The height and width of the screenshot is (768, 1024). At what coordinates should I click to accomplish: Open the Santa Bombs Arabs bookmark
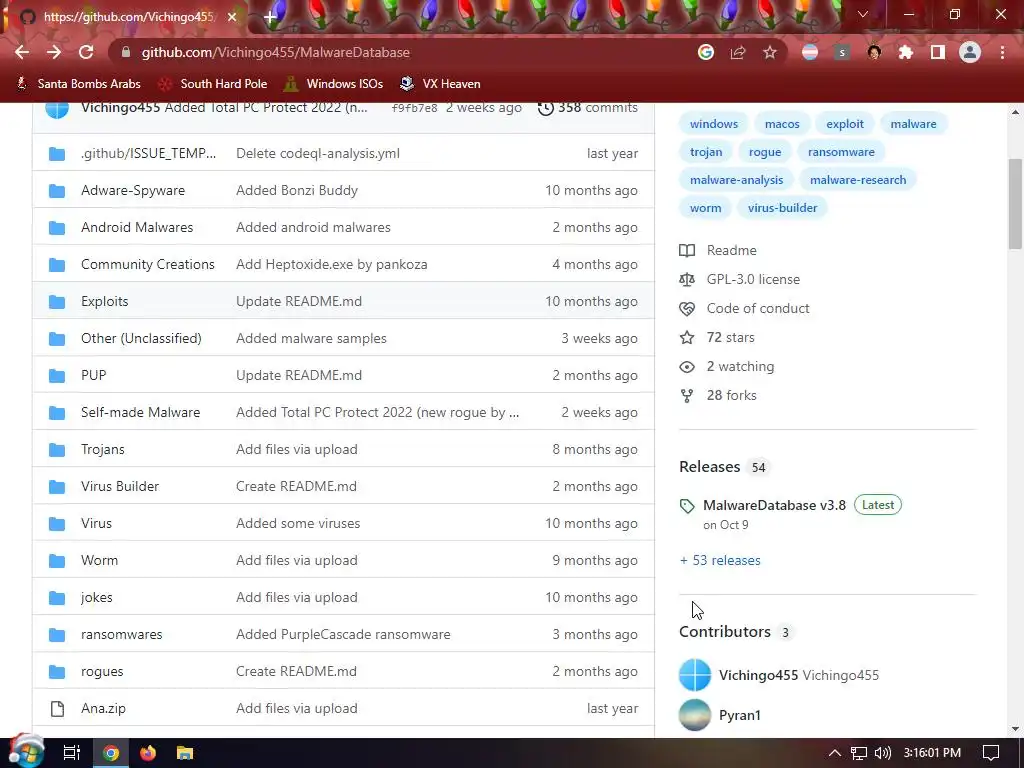[x=79, y=84]
